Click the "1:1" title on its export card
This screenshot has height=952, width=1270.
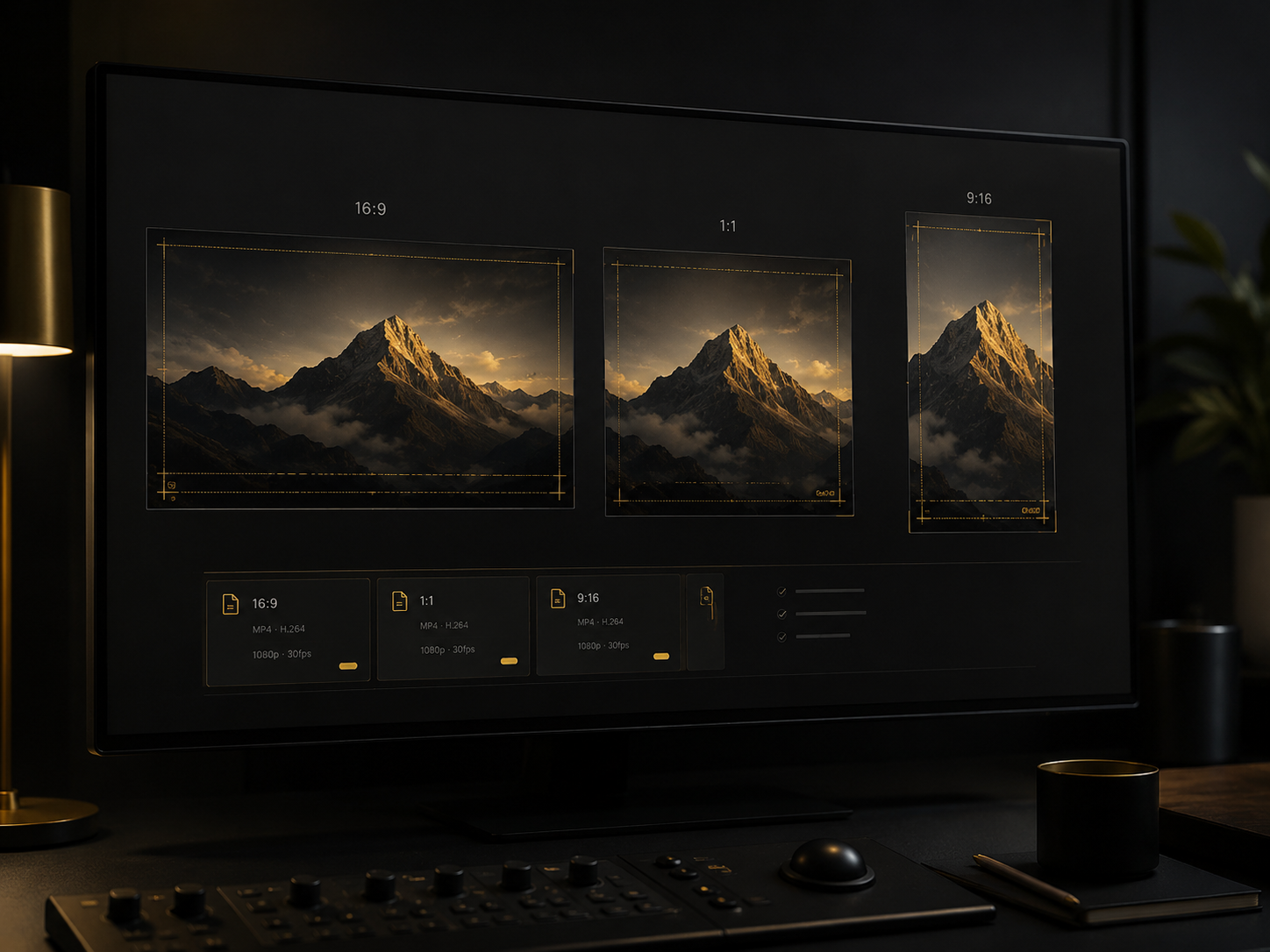point(426,600)
